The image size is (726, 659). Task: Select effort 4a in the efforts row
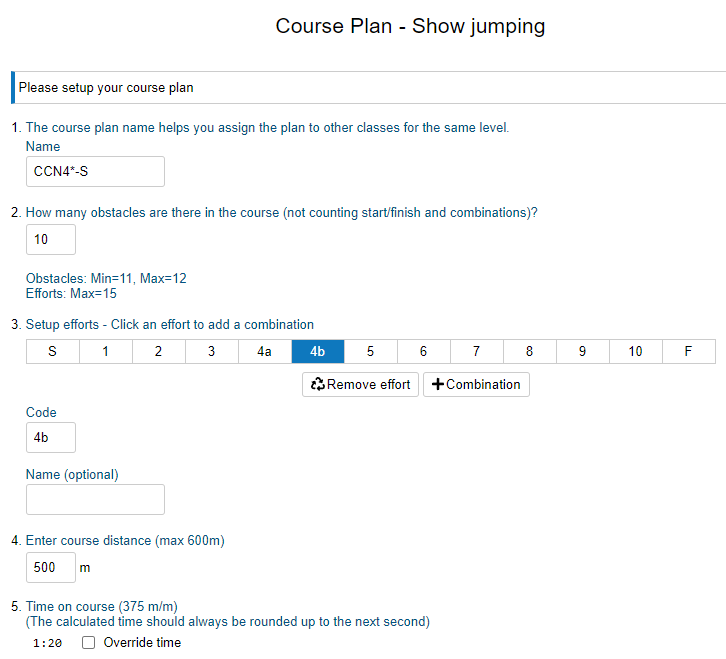(x=264, y=352)
